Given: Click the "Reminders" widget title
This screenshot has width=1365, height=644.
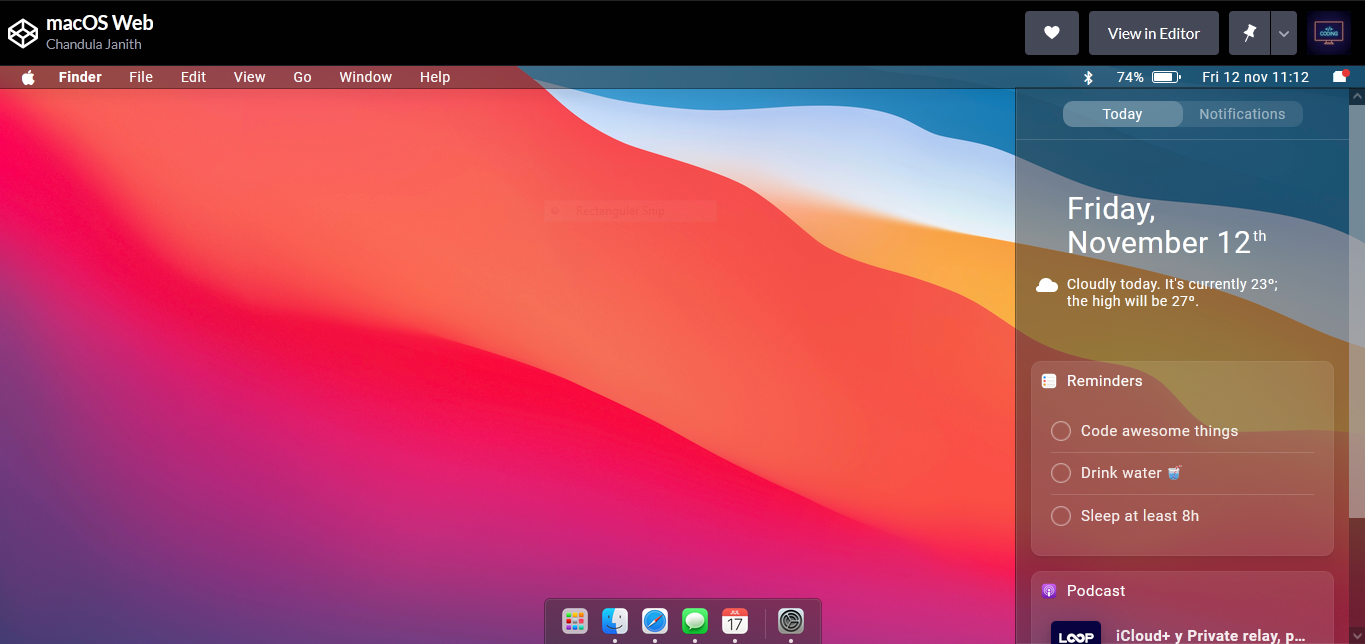Looking at the screenshot, I should [x=1104, y=381].
